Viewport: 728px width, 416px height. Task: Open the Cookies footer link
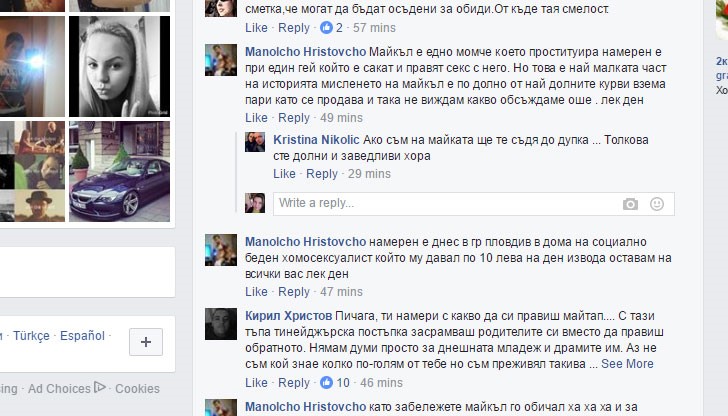click(x=137, y=389)
